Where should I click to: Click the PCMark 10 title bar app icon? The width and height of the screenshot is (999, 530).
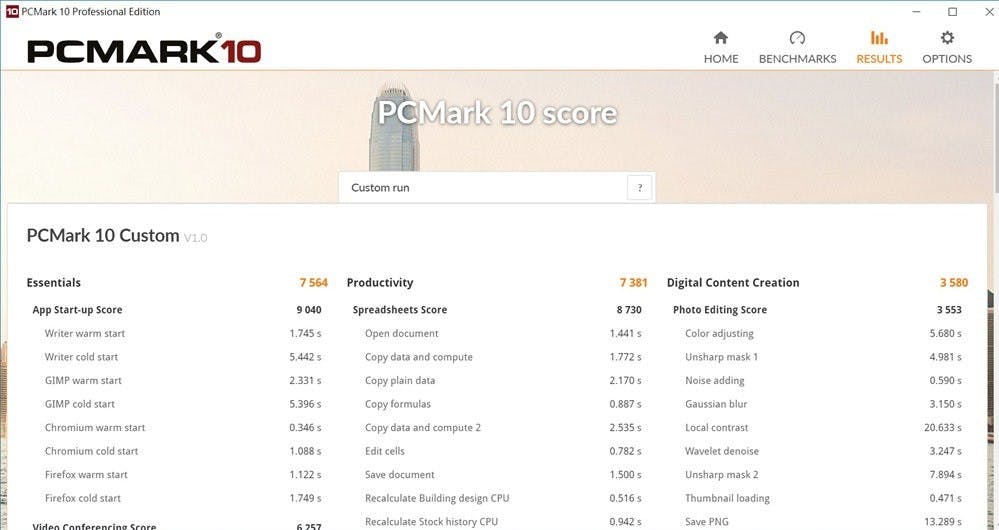click(12, 11)
